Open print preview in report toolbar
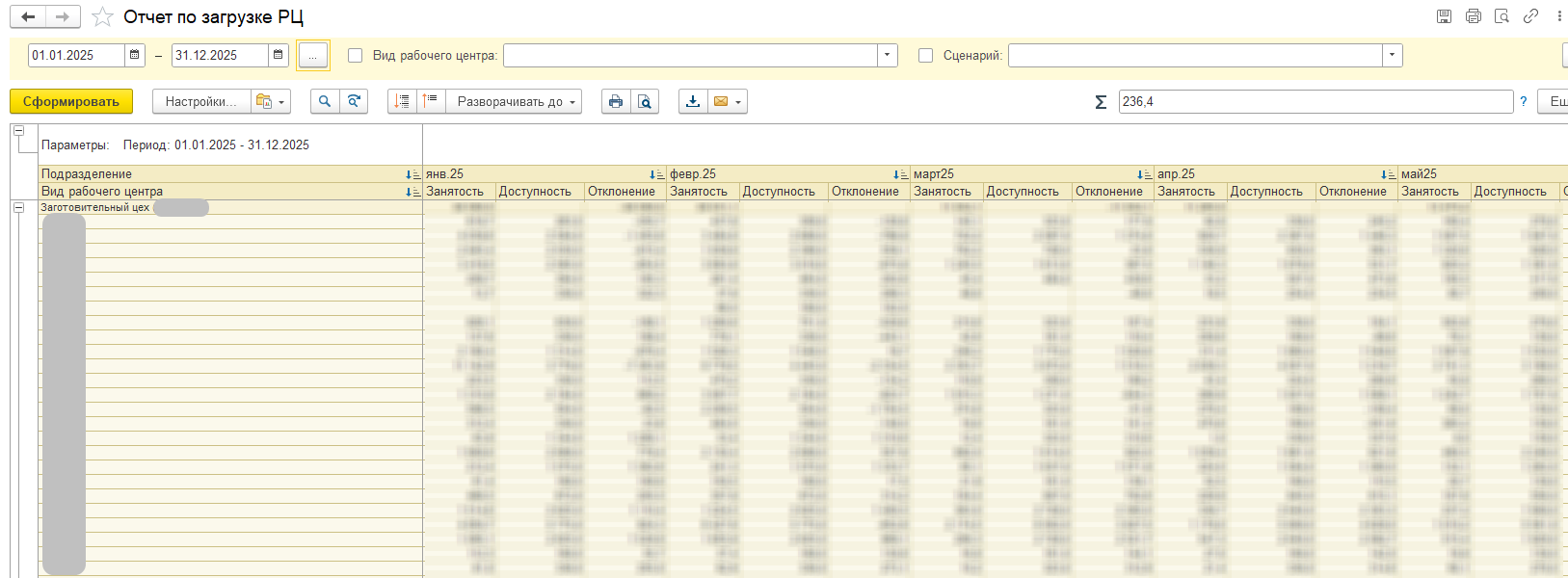Image resolution: width=1568 pixels, height=578 pixels. point(645,101)
